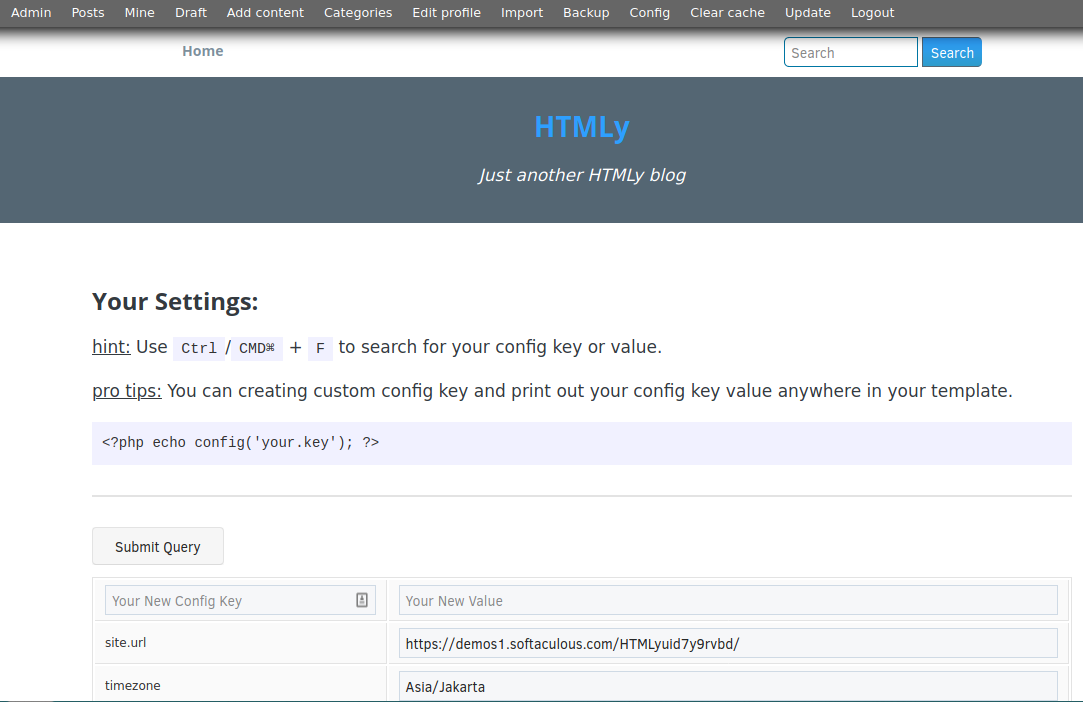Open the Admin menu item
Viewport: 1083px width, 702px height.
pyautogui.click(x=31, y=12)
